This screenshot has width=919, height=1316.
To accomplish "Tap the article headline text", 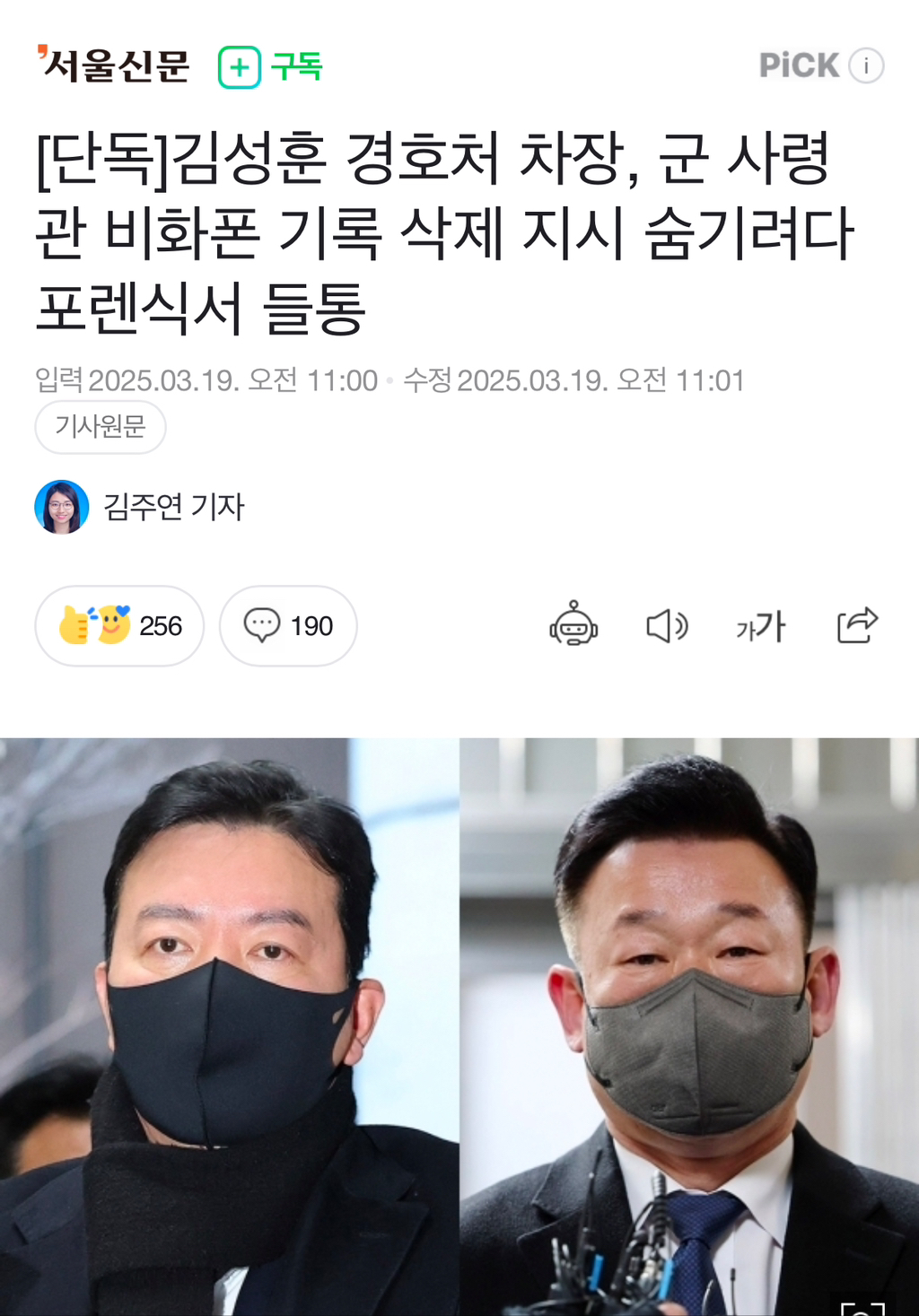I will pyautogui.click(x=444, y=233).
